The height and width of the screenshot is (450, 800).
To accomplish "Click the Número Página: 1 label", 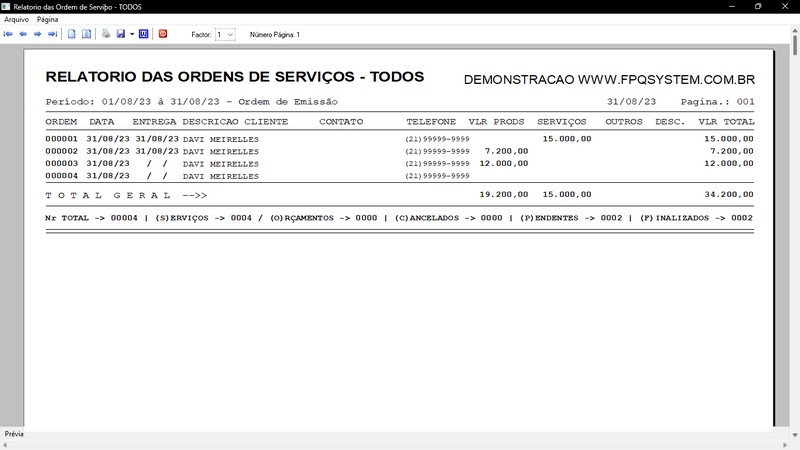I will coord(274,35).
